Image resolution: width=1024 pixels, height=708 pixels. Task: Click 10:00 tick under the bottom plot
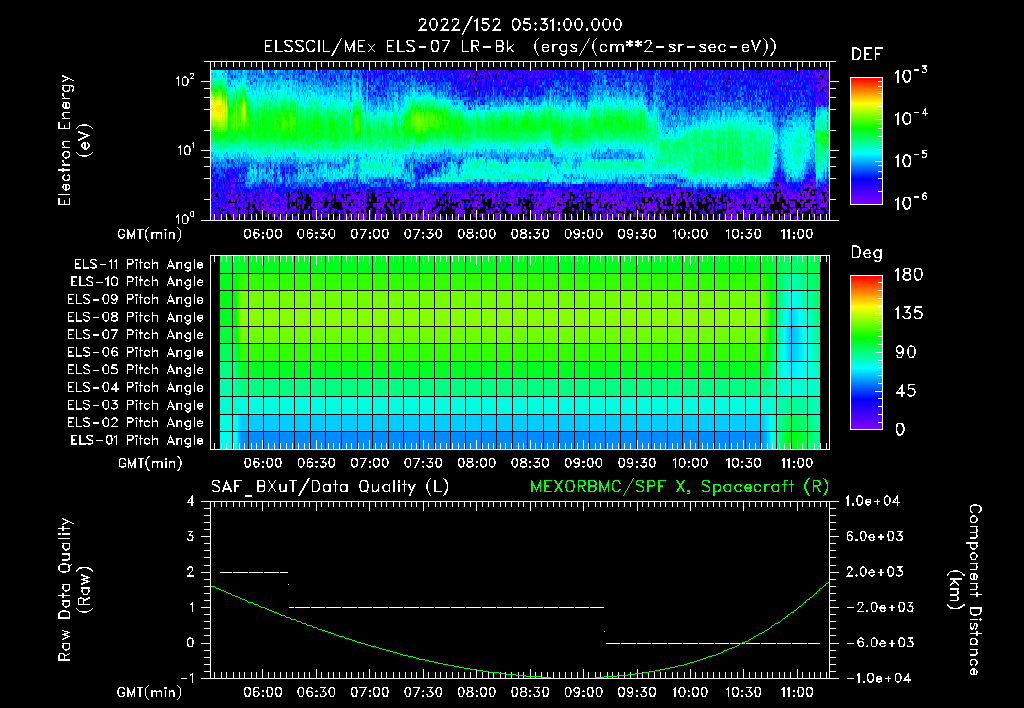pos(690,692)
